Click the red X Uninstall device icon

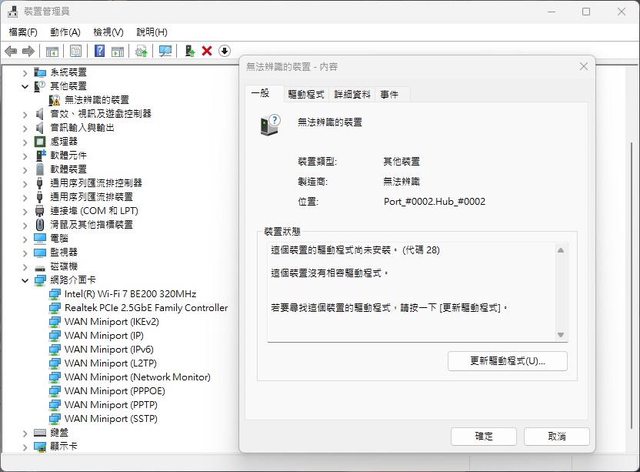point(207,51)
